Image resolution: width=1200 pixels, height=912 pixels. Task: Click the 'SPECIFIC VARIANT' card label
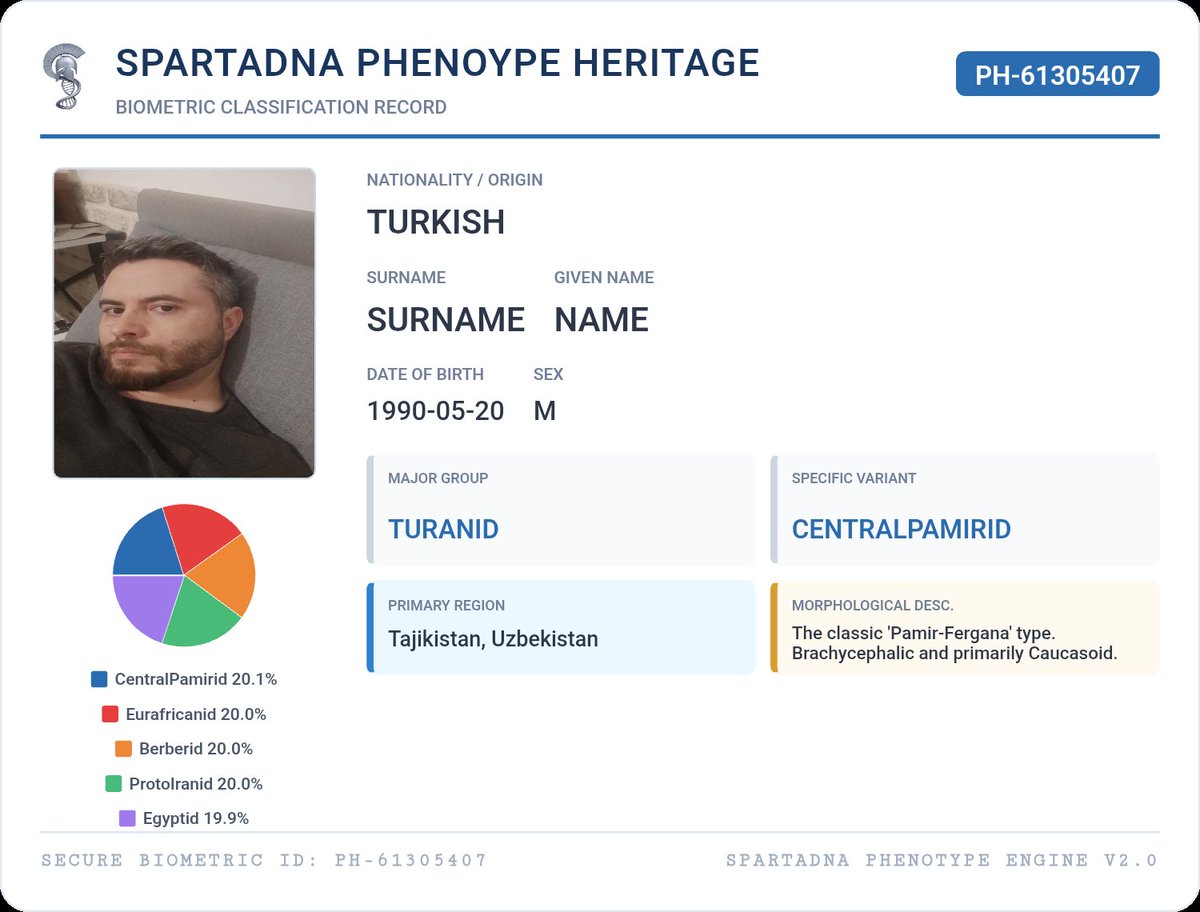(854, 478)
